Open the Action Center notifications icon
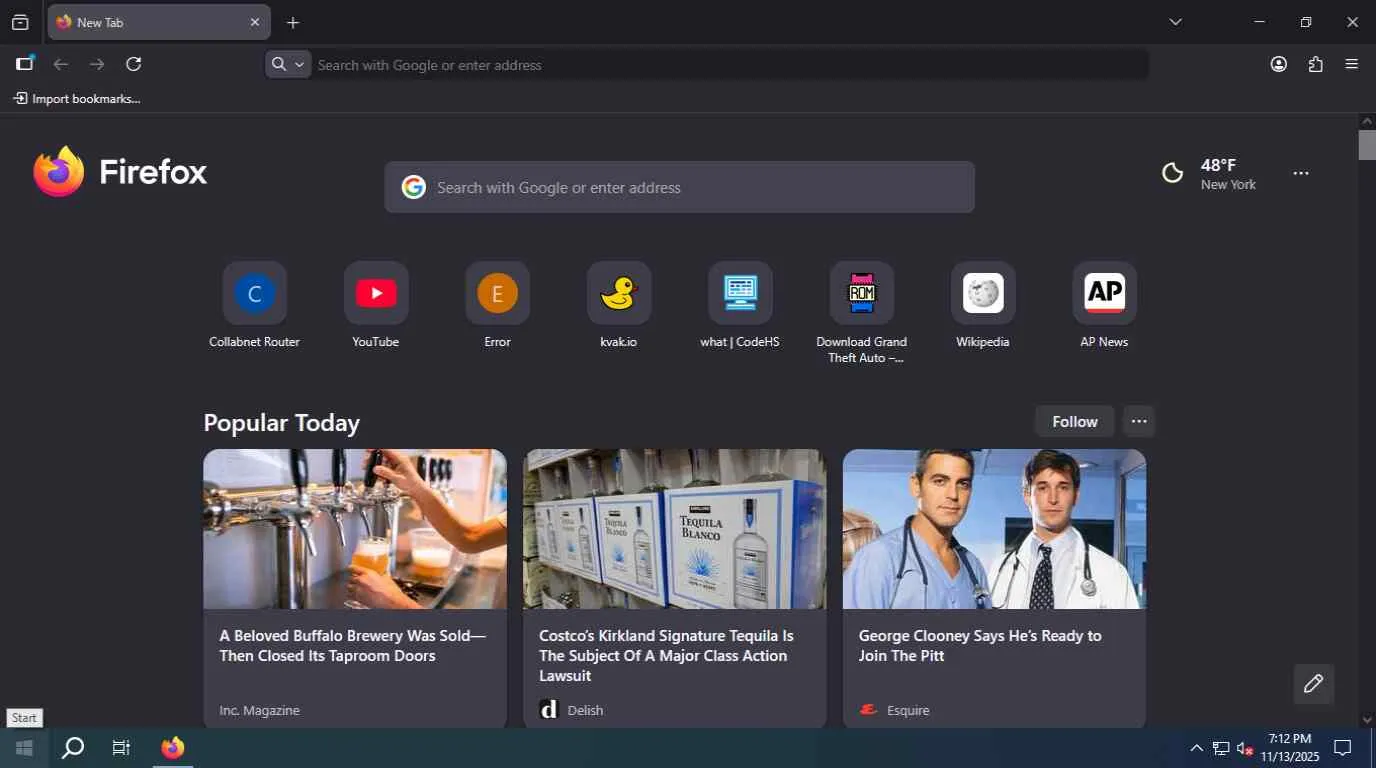 (1343, 748)
